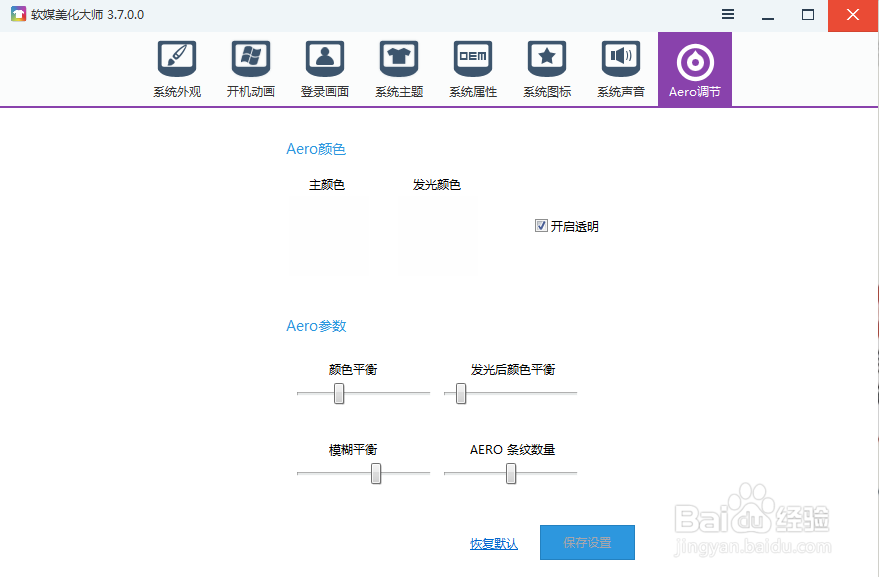Viewport: 879px width, 577px height.
Task: Select the 系统声音 tool
Action: tap(620, 67)
